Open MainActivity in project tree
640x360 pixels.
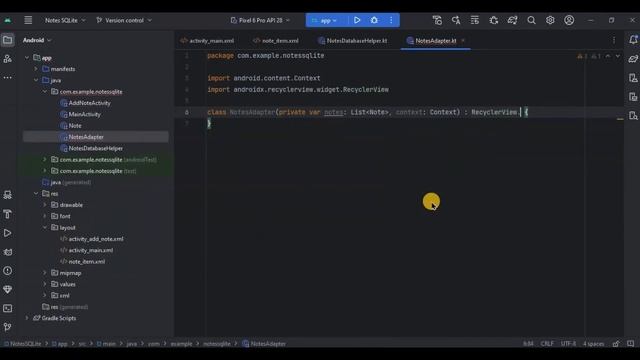click(84, 114)
